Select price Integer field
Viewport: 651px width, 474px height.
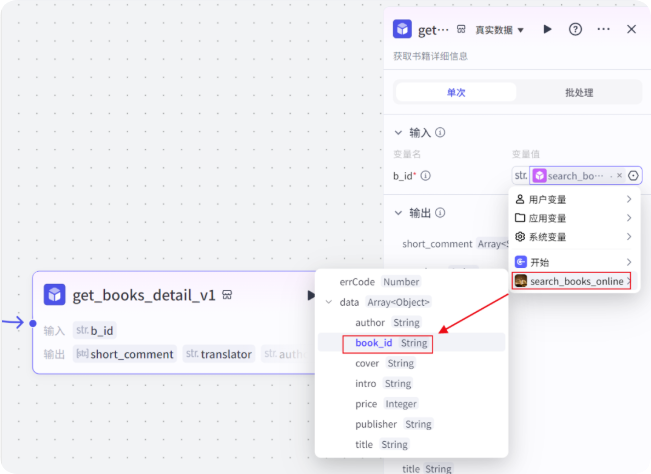tap(411, 404)
